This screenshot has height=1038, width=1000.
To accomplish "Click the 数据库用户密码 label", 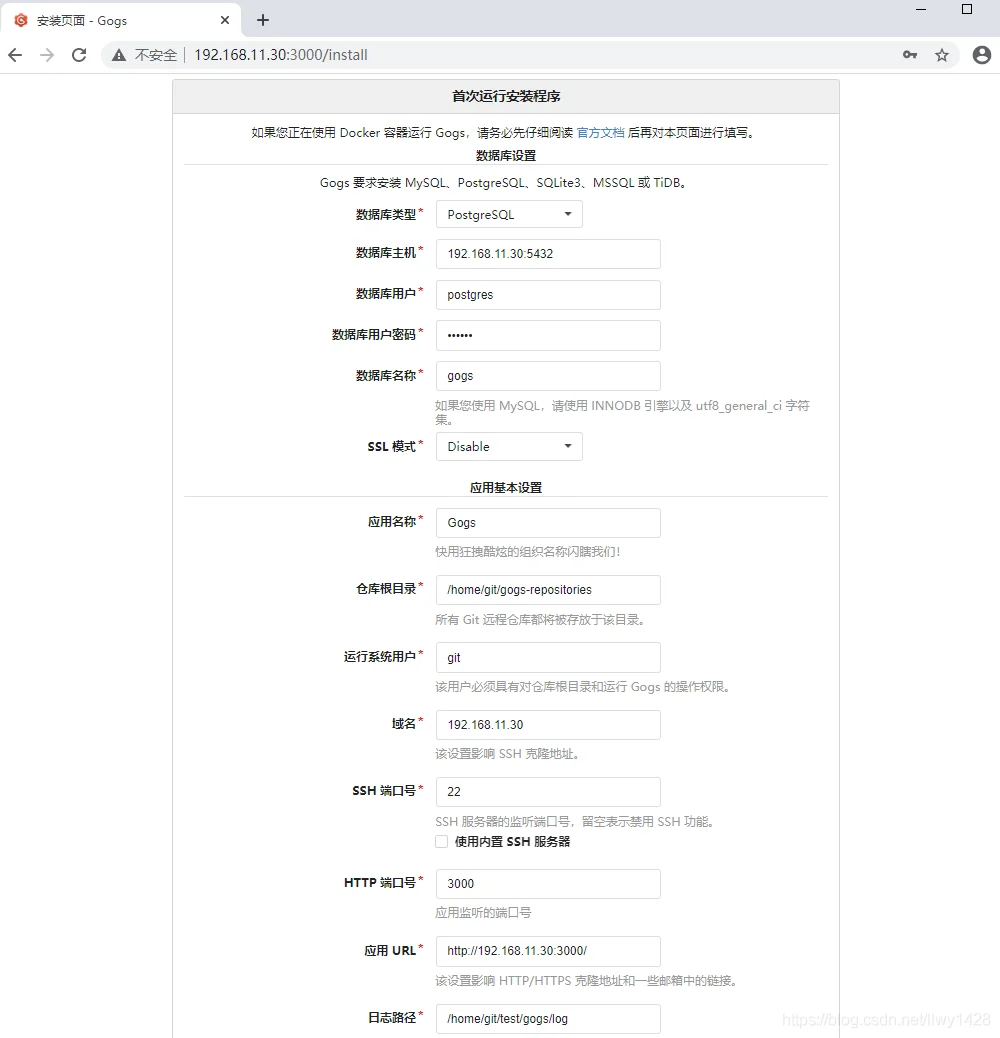I will [x=374, y=335].
